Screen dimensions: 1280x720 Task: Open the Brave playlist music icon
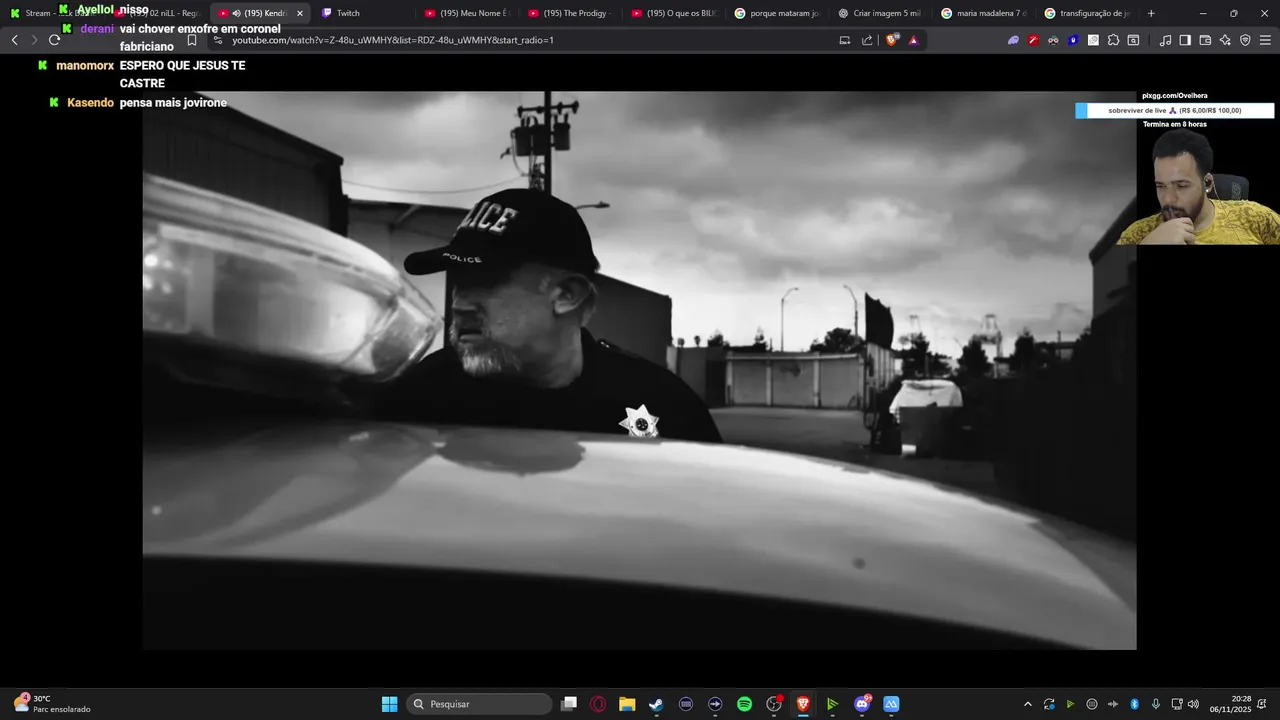(x=1165, y=40)
